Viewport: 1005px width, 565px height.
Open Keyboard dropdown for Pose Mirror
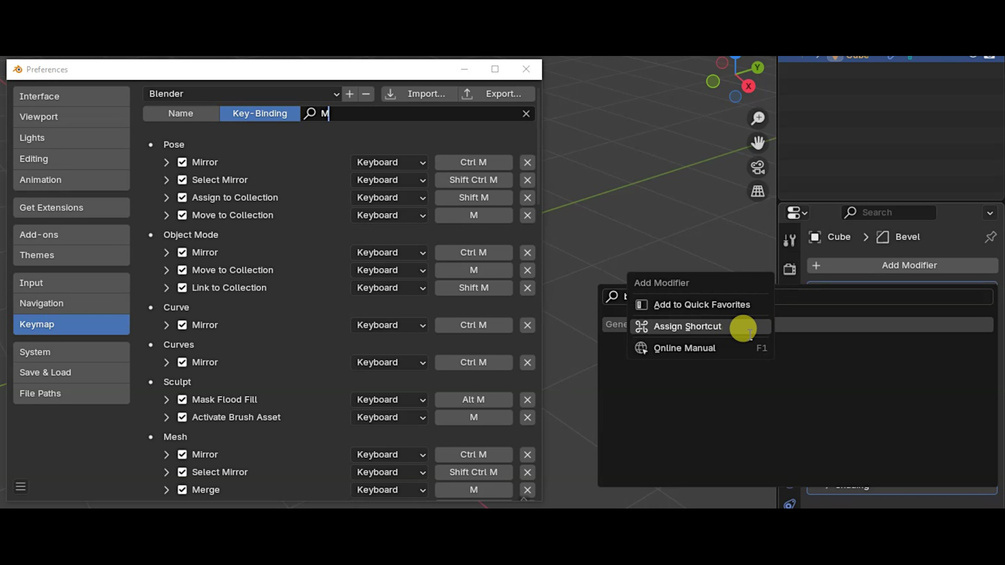pyautogui.click(x=390, y=163)
